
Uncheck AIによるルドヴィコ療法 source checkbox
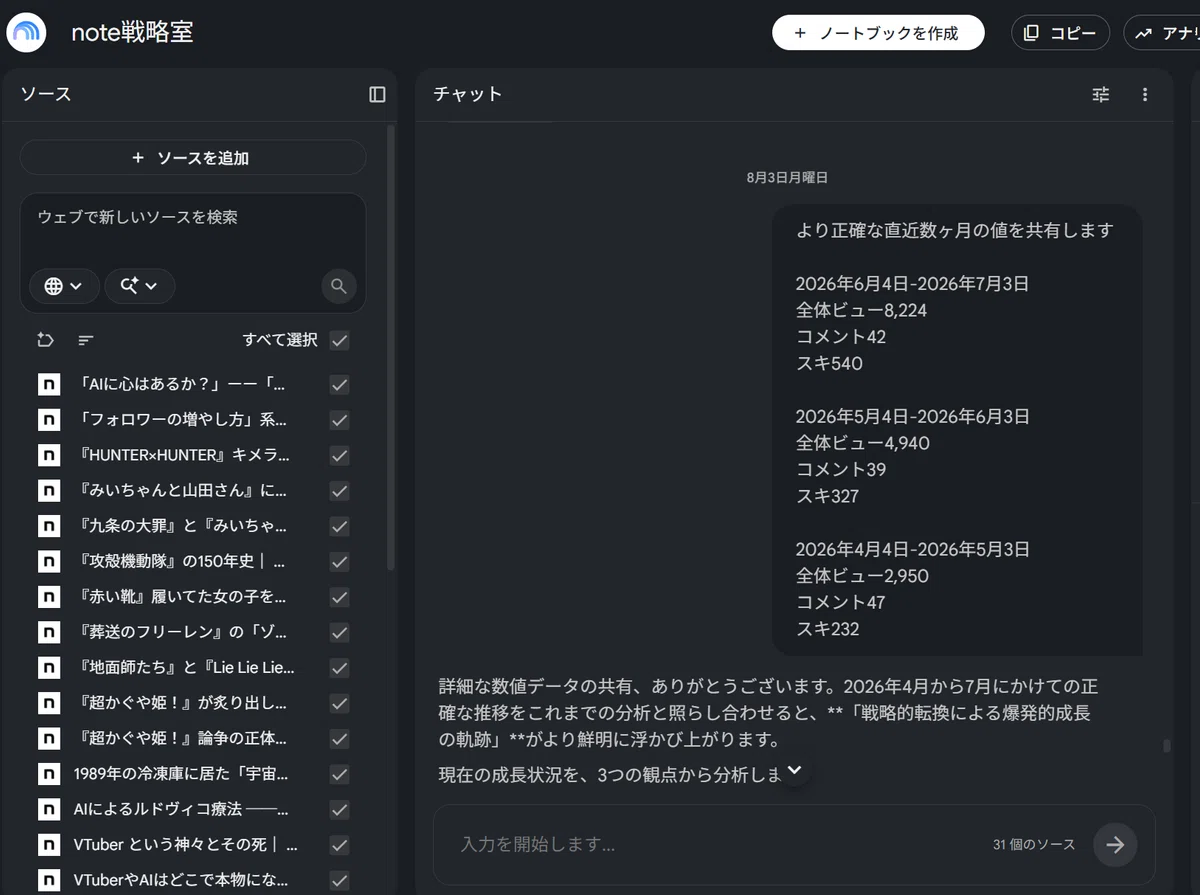340,809
